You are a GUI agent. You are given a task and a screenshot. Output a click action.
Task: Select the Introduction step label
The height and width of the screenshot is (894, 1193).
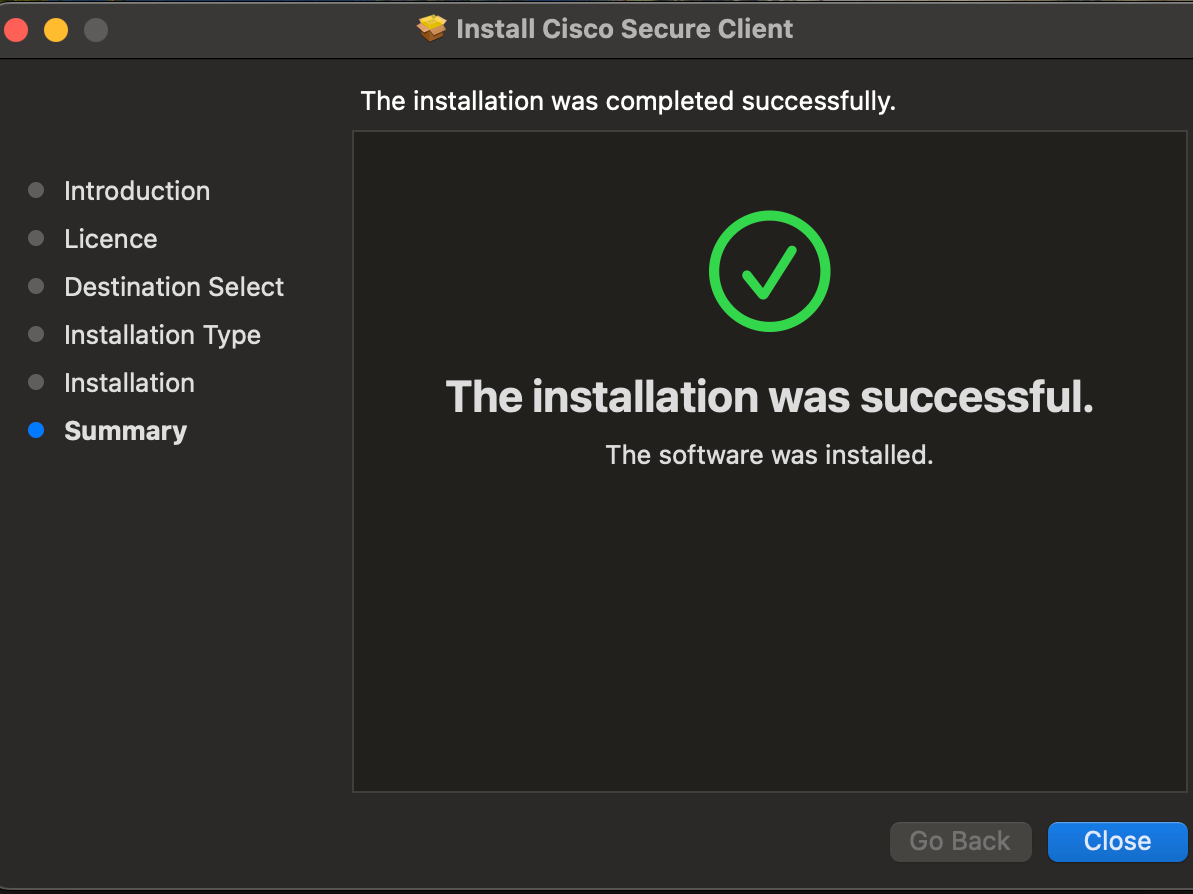pyautogui.click(x=137, y=191)
